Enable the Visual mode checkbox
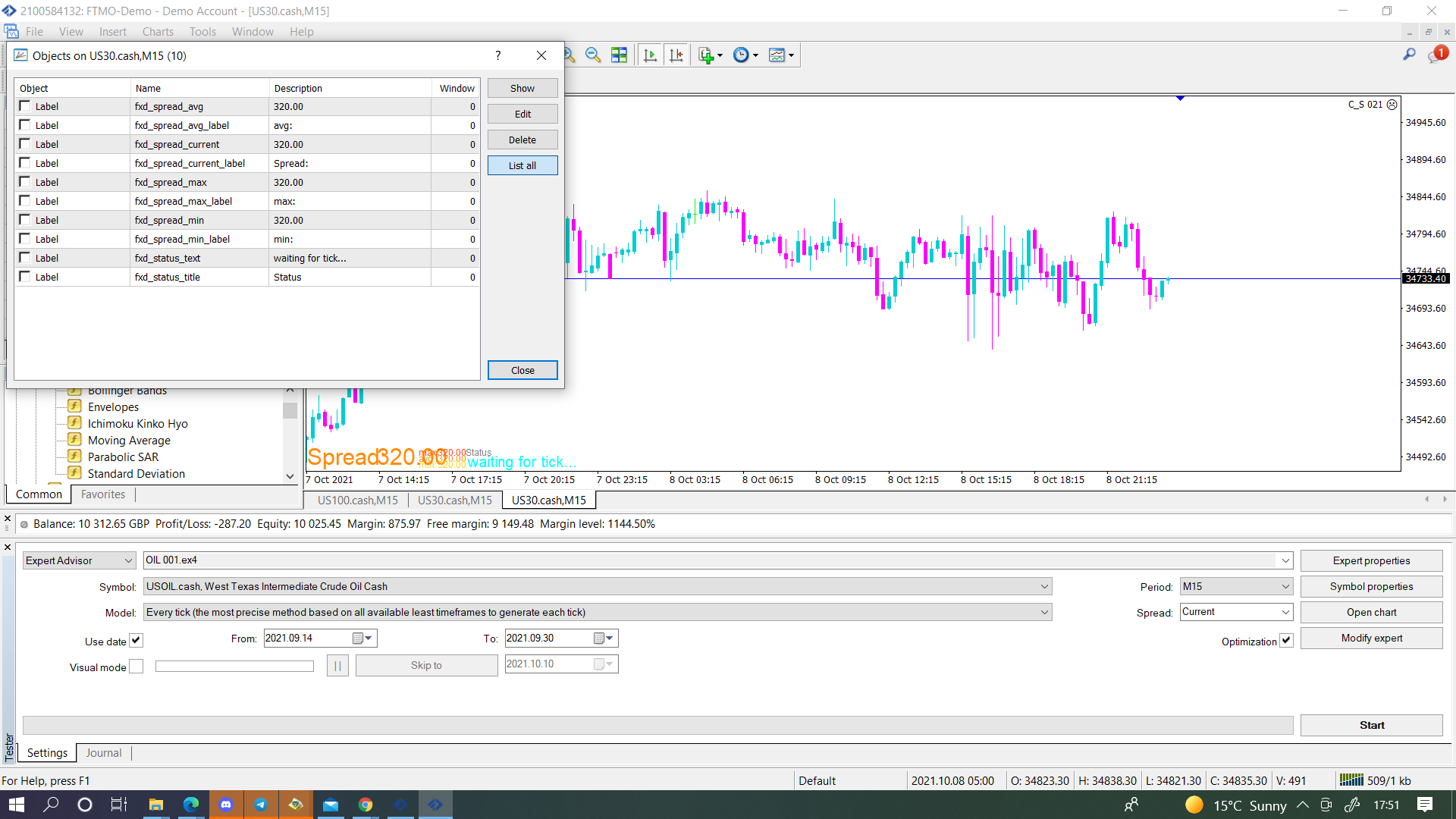This screenshot has height=819, width=1456. pos(136,667)
